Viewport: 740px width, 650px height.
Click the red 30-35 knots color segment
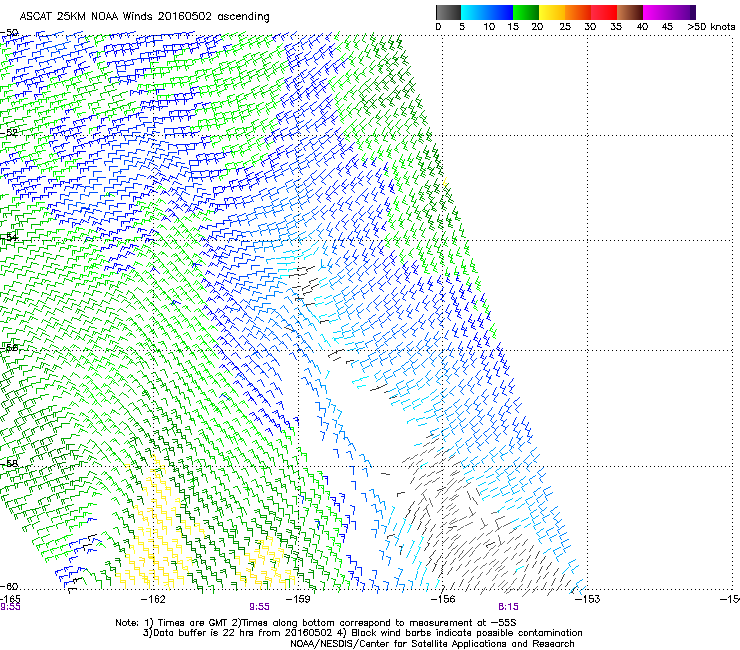tap(604, 12)
